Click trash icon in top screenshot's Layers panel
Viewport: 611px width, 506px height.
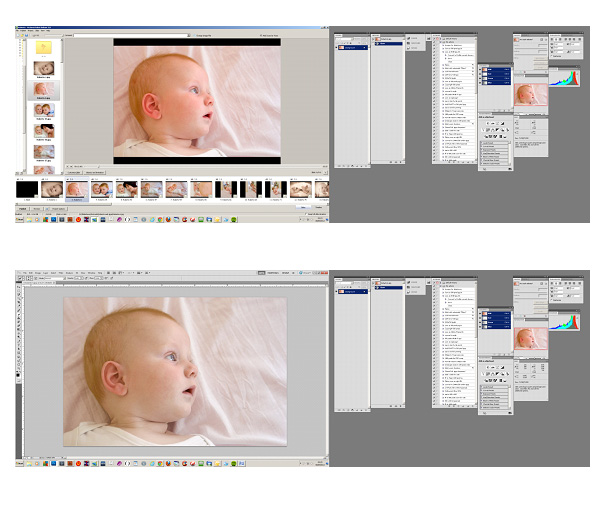click(366, 166)
